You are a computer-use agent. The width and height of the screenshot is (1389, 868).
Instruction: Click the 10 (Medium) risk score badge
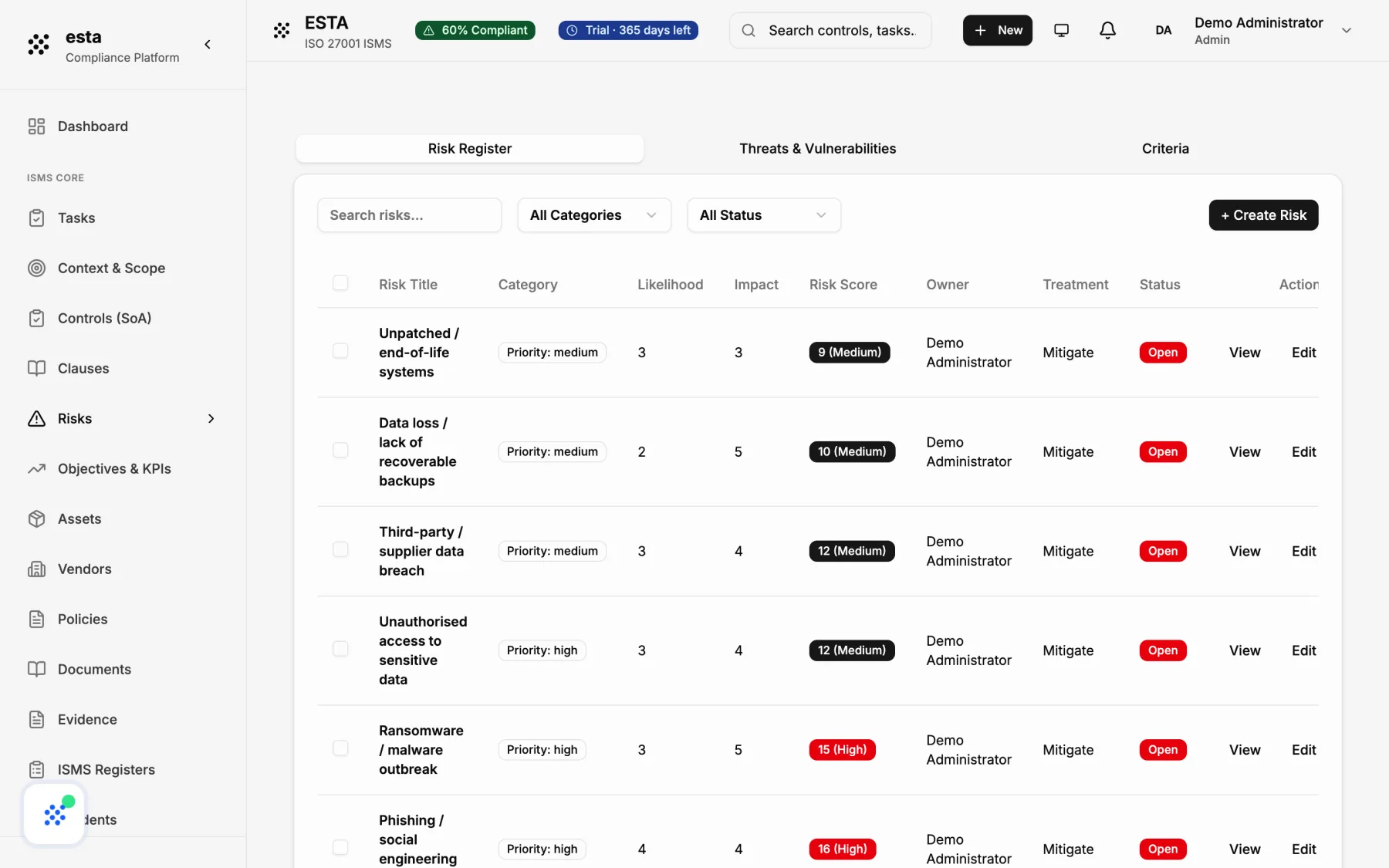point(852,452)
